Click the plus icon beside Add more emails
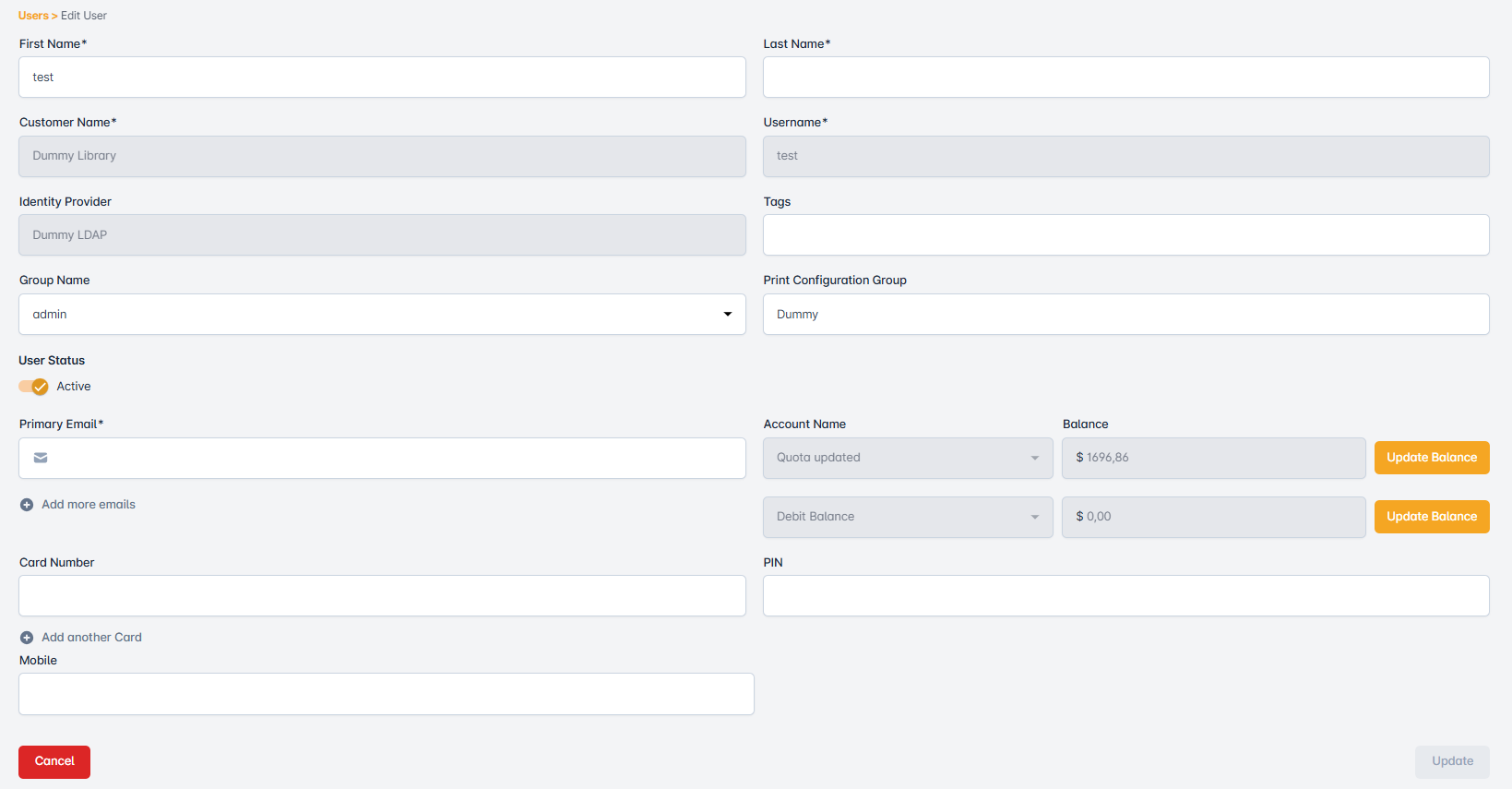 [x=27, y=505]
